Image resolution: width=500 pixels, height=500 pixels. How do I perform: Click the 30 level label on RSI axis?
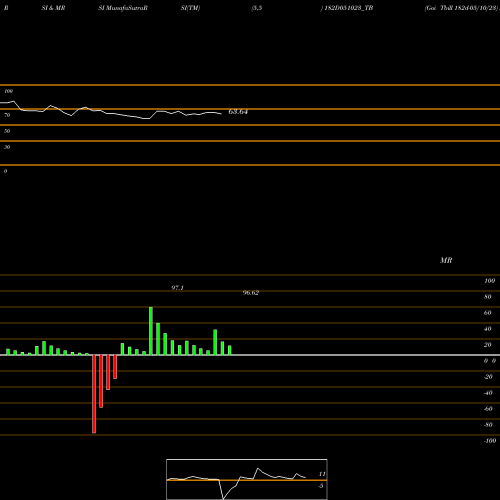[x=7, y=147]
